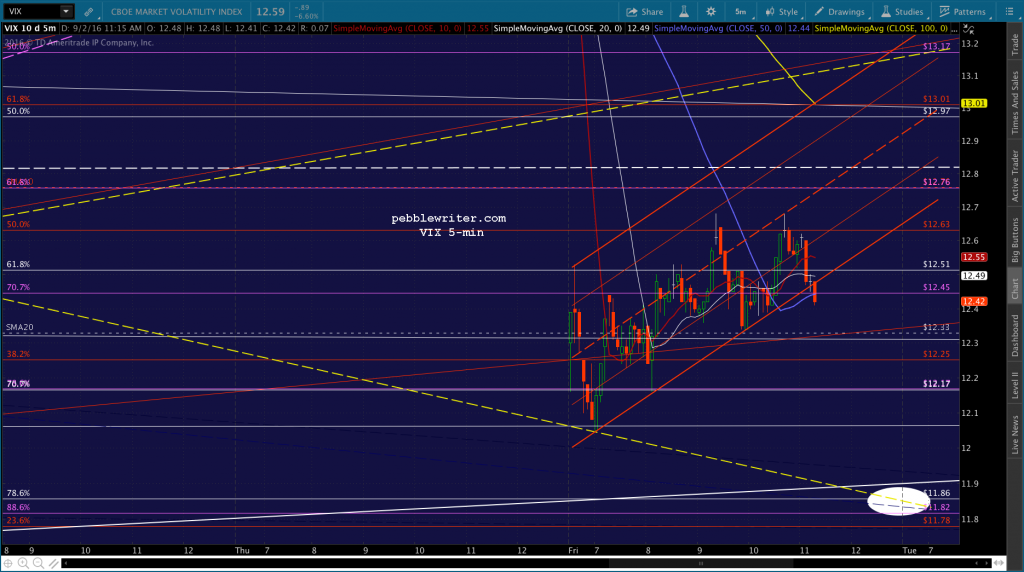Open the chart list options icon
The width and height of the screenshot is (1024, 572).
[x=1009, y=12]
